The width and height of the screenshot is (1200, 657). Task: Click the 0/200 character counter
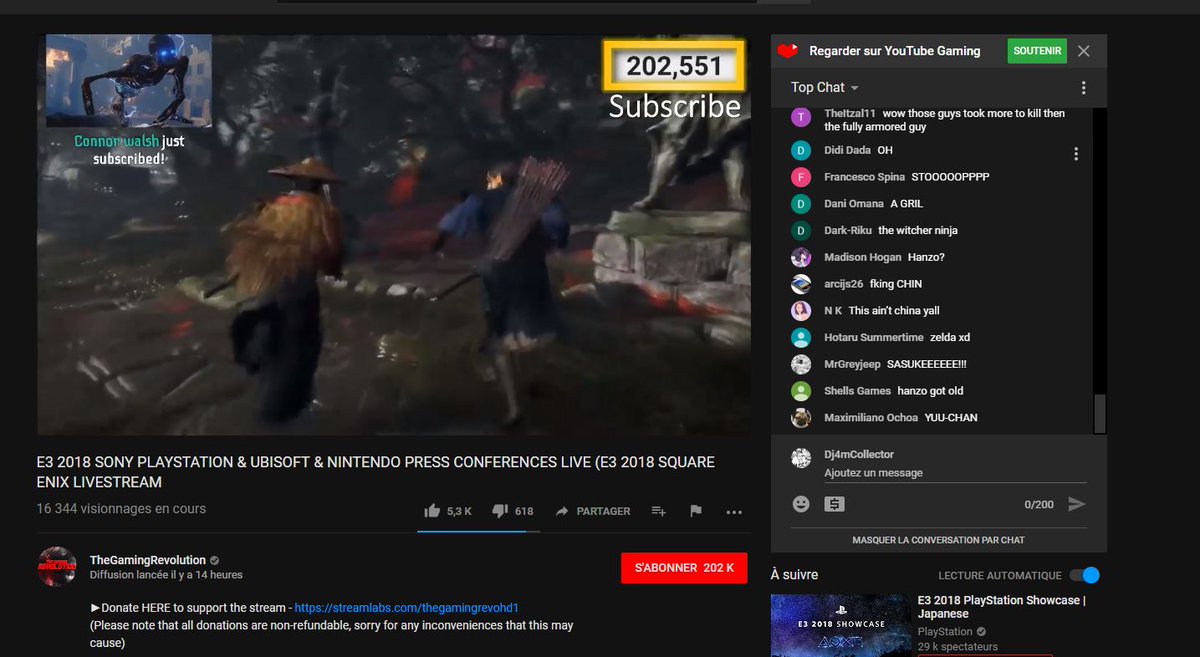point(1039,505)
